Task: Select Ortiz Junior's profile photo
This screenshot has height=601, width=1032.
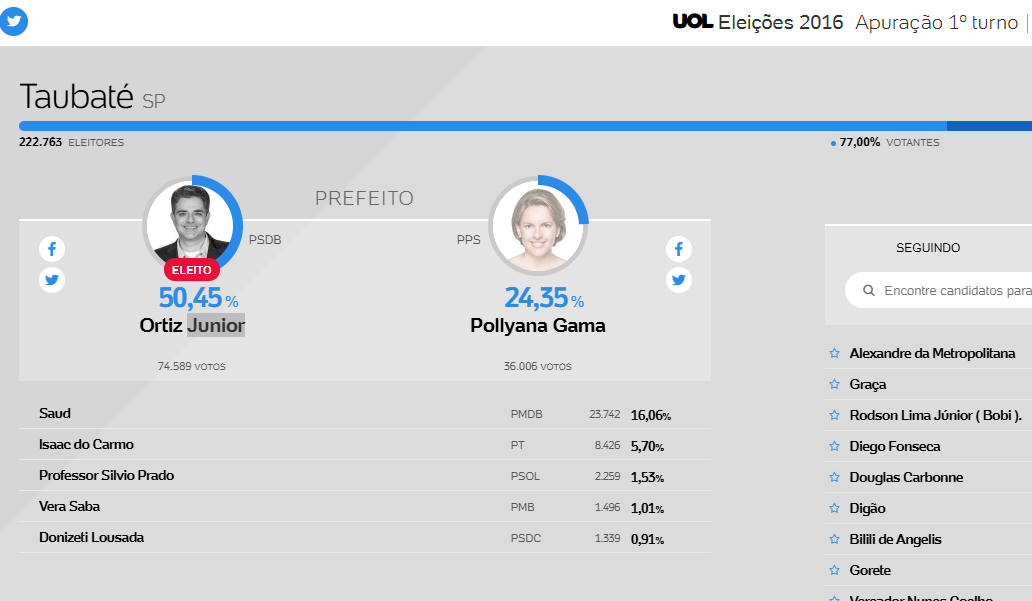Action: click(x=190, y=224)
